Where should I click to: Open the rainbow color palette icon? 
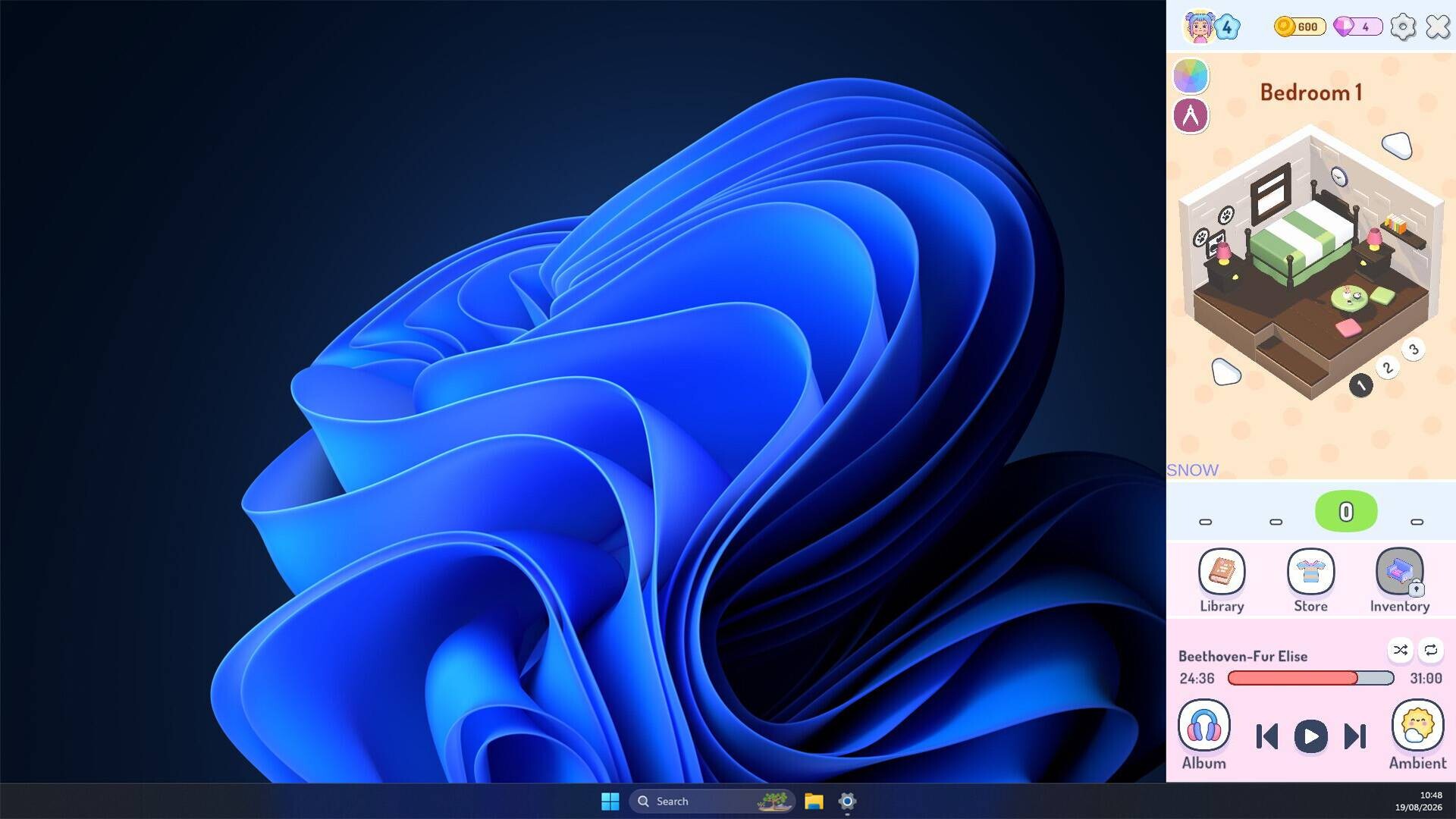(x=1191, y=76)
